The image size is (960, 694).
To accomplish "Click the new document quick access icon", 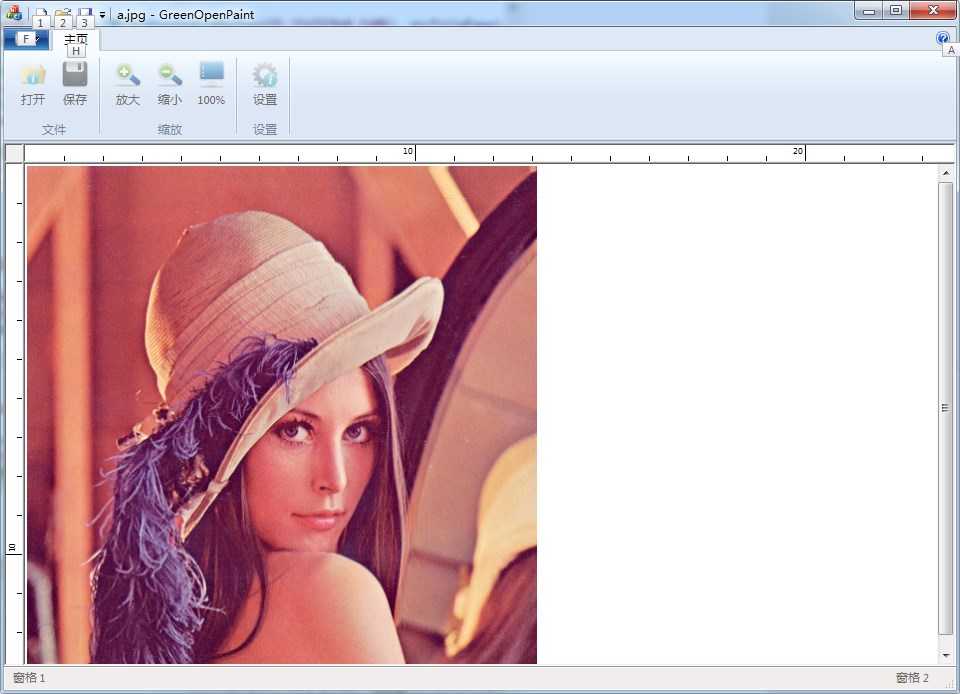I will point(41,13).
